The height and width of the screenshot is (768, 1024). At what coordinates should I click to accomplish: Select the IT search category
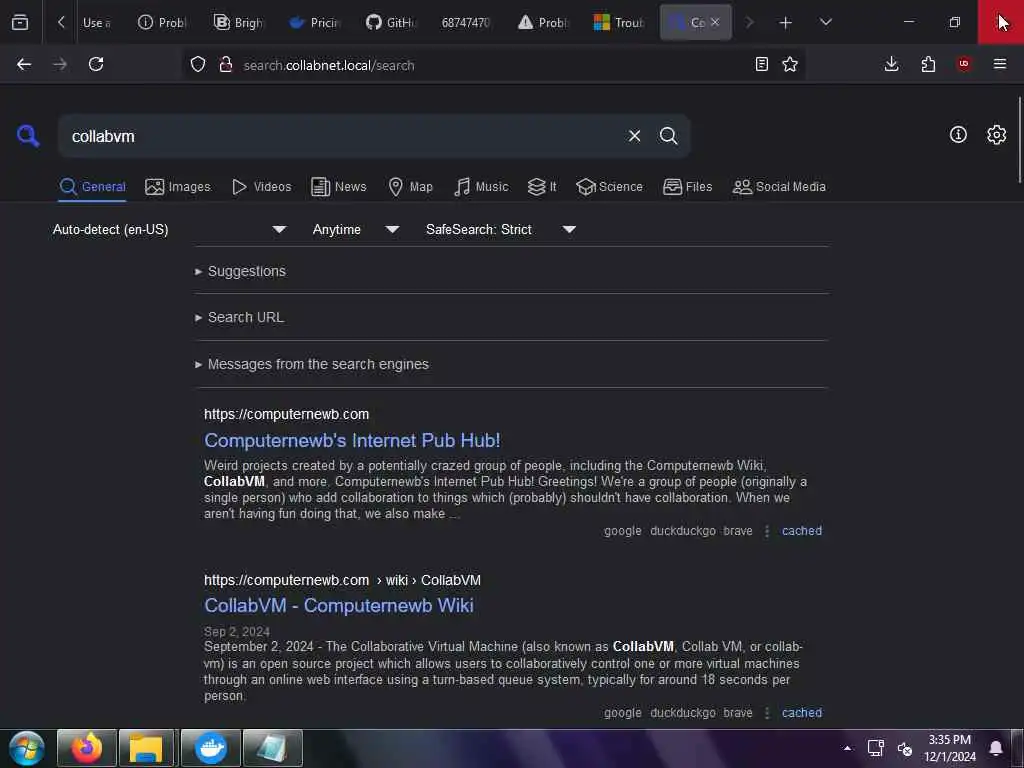[x=543, y=187]
